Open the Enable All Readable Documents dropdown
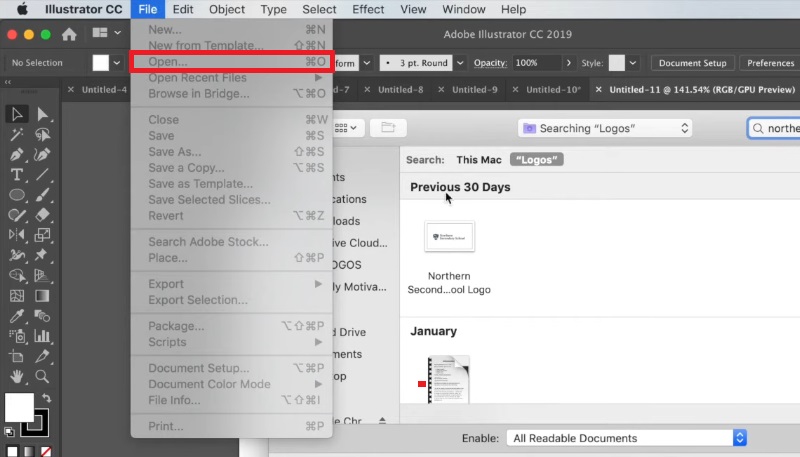The width and height of the screenshot is (800, 457). click(x=627, y=438)
